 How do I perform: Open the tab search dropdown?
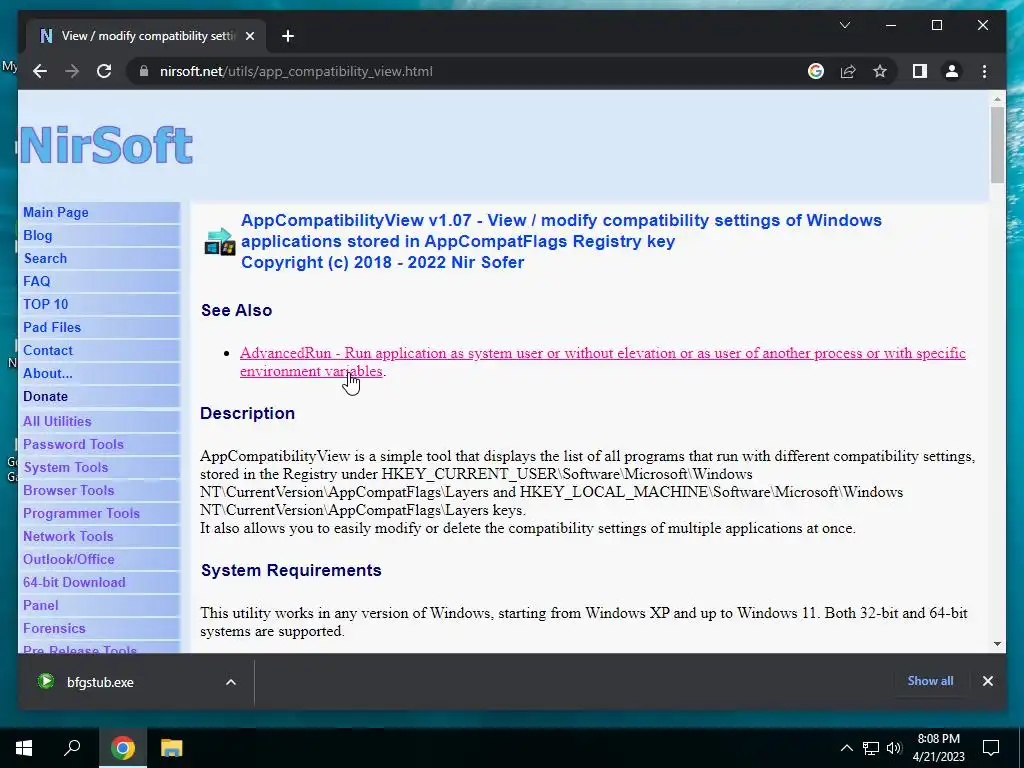844,25
